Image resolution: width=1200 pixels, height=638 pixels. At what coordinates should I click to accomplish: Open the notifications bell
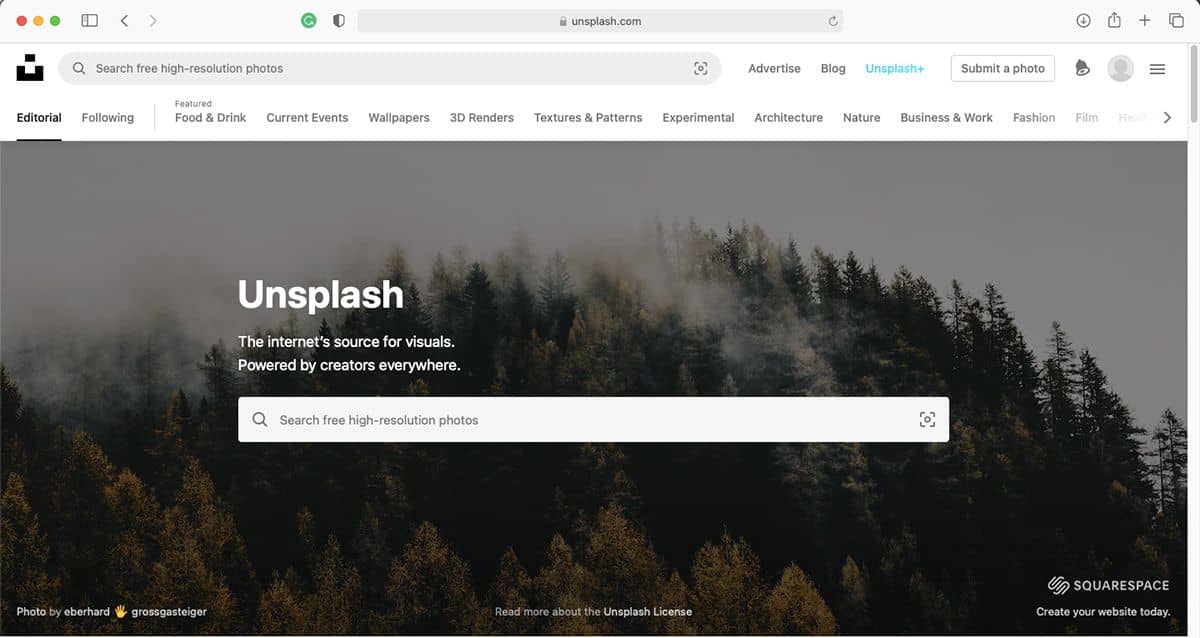coord(1082,68)
